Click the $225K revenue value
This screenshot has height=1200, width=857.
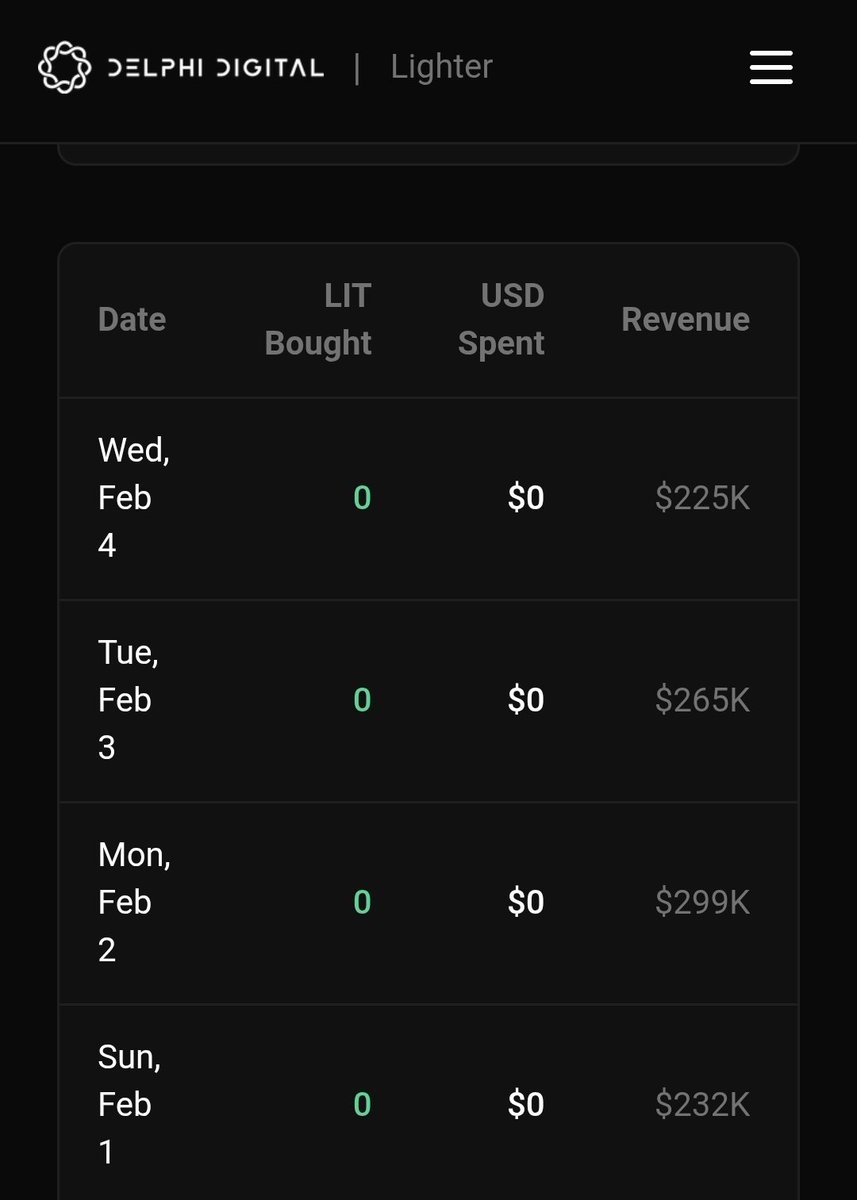tap(702, 498)
